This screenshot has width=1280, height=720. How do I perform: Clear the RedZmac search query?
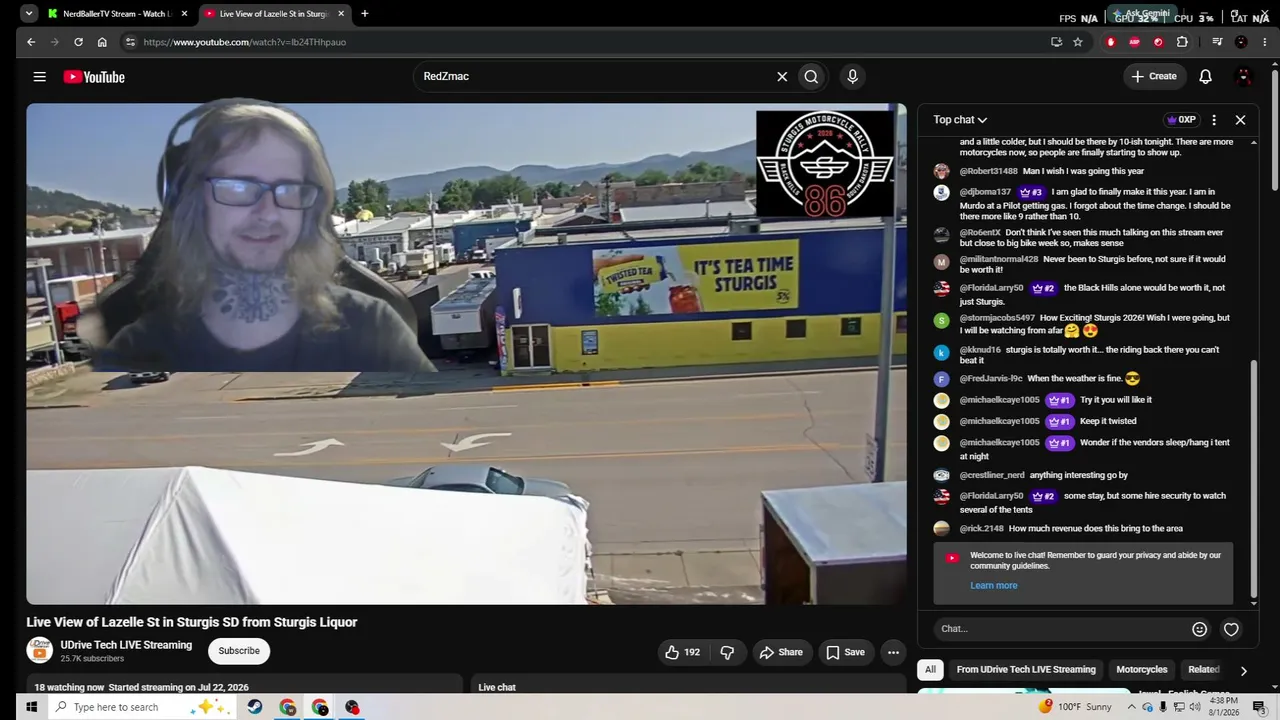[782, 76]
